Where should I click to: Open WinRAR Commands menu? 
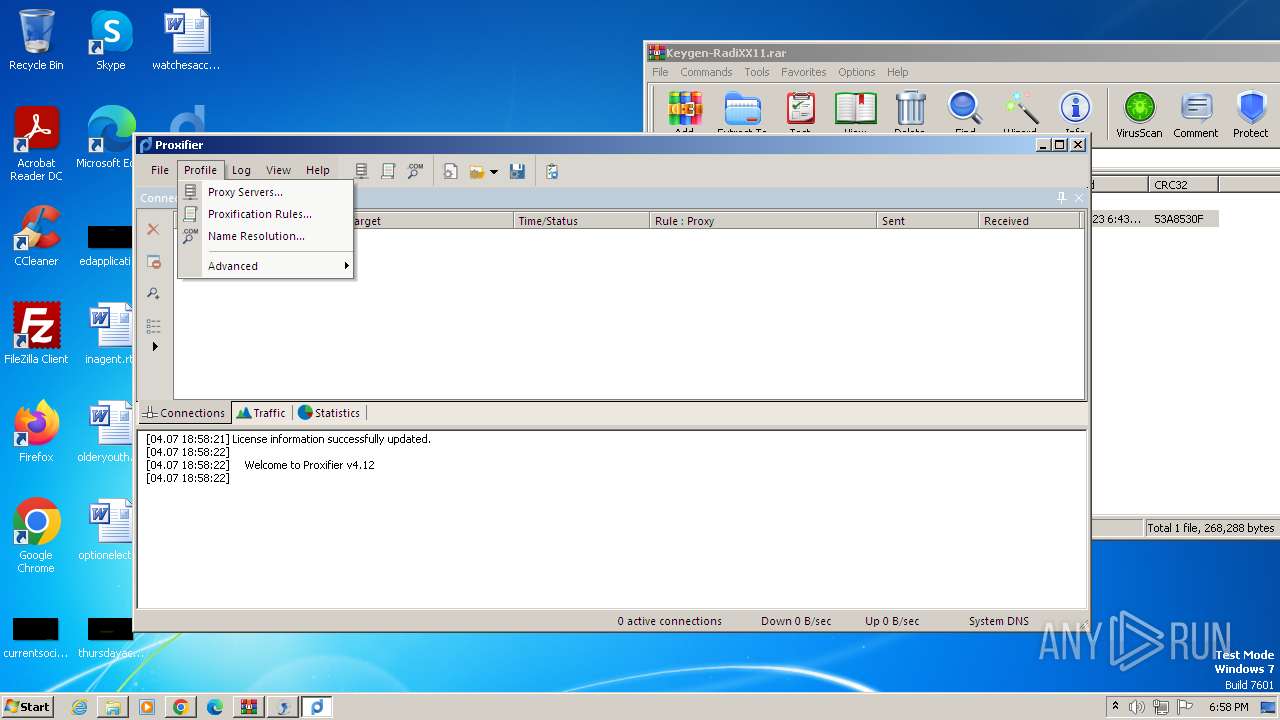pos(706,72)
